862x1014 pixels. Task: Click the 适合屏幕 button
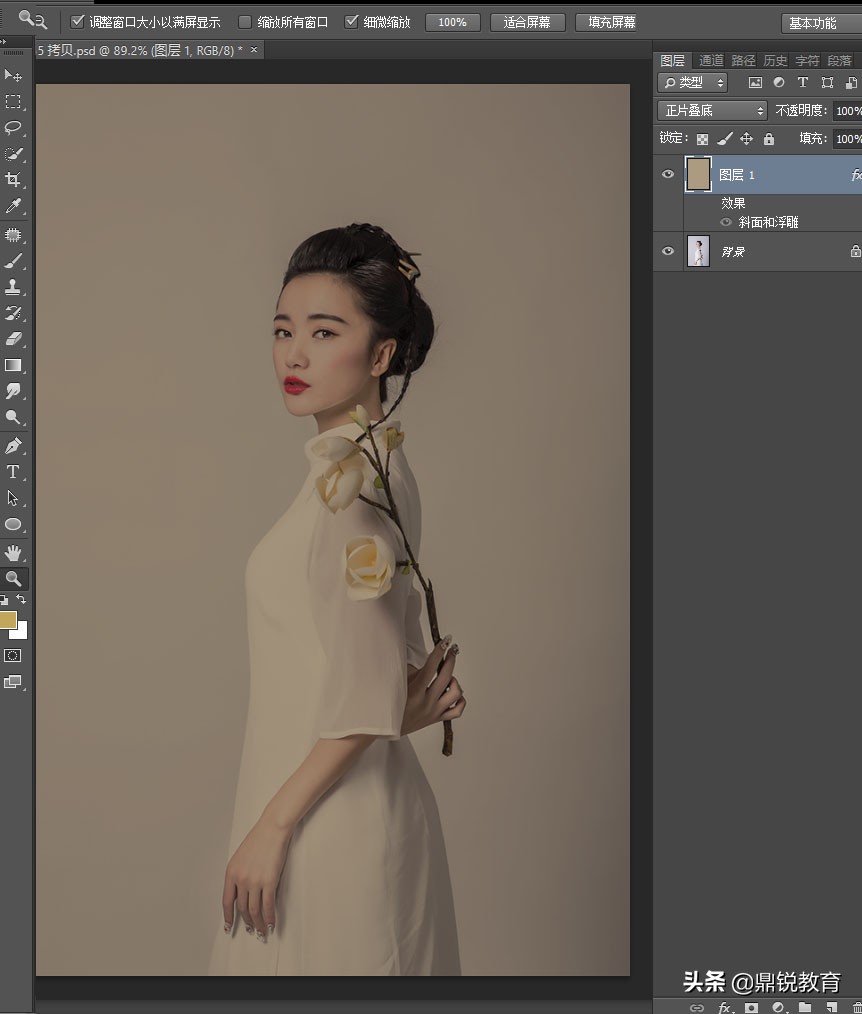[527, 21]
